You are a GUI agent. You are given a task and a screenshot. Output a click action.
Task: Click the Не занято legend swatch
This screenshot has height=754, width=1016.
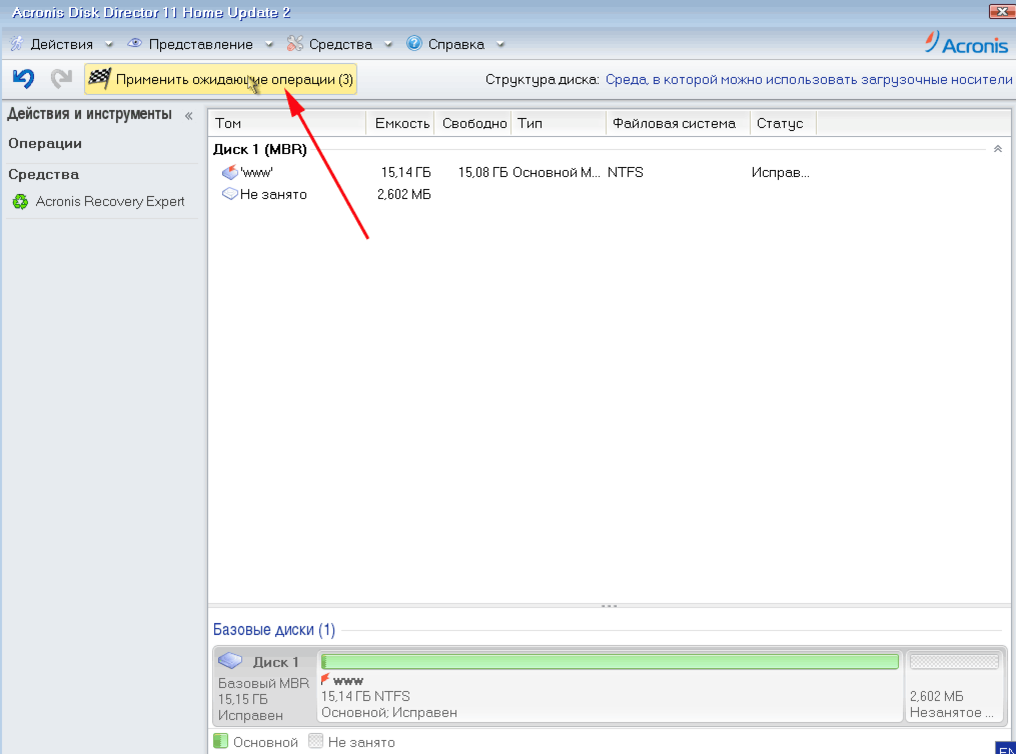[x=316, y=741]
